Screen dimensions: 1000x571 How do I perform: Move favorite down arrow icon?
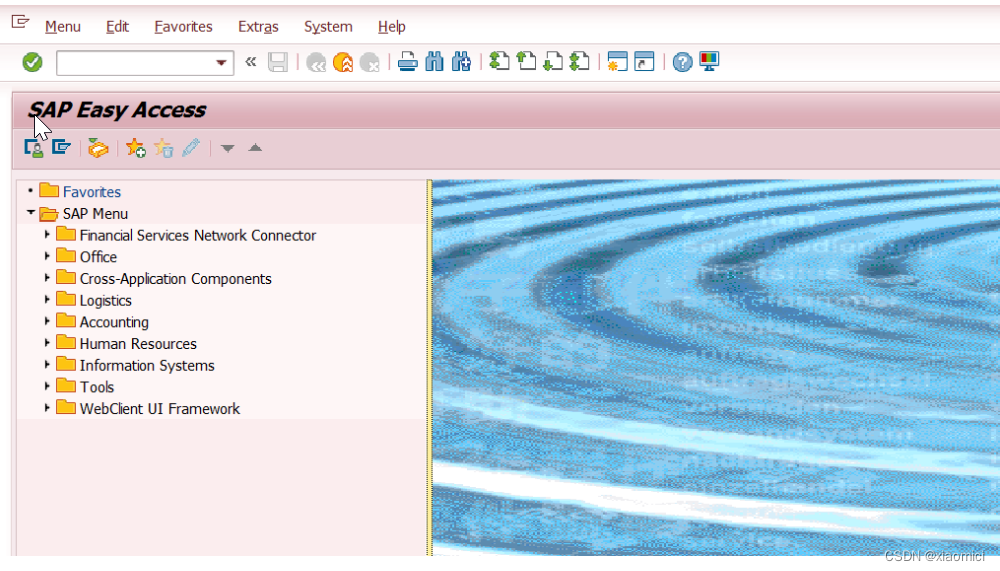228,149
